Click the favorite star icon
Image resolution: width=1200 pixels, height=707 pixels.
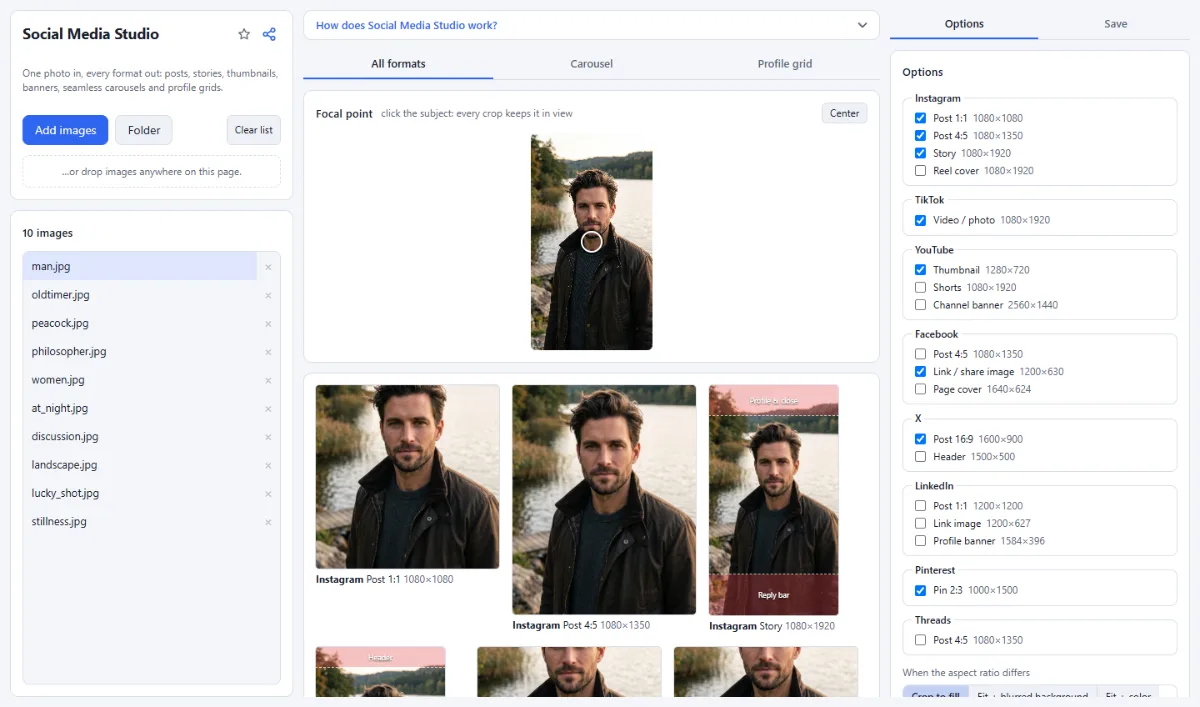244,34
